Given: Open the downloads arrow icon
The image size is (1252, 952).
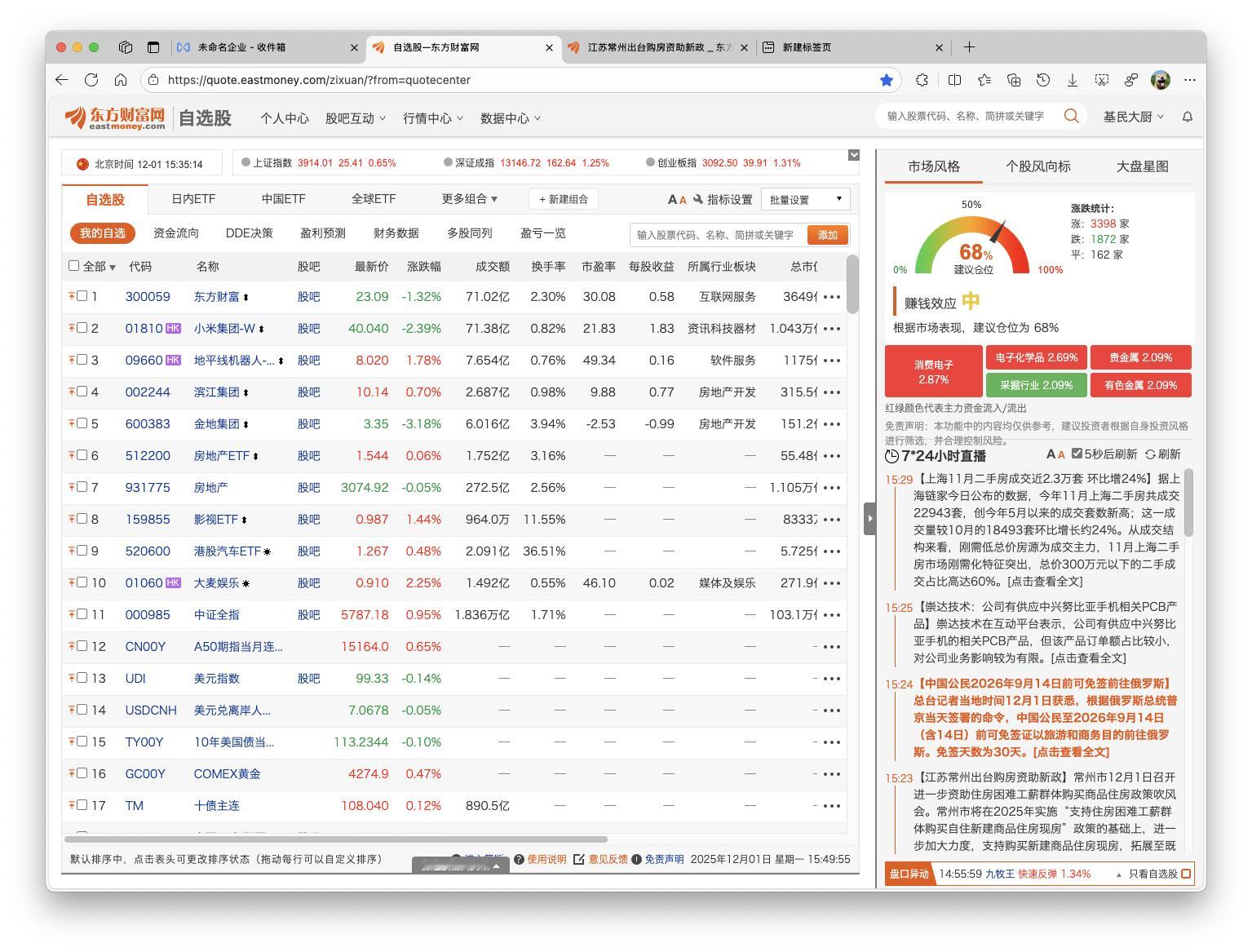Looking at the screenshot, I should 1073,80.
